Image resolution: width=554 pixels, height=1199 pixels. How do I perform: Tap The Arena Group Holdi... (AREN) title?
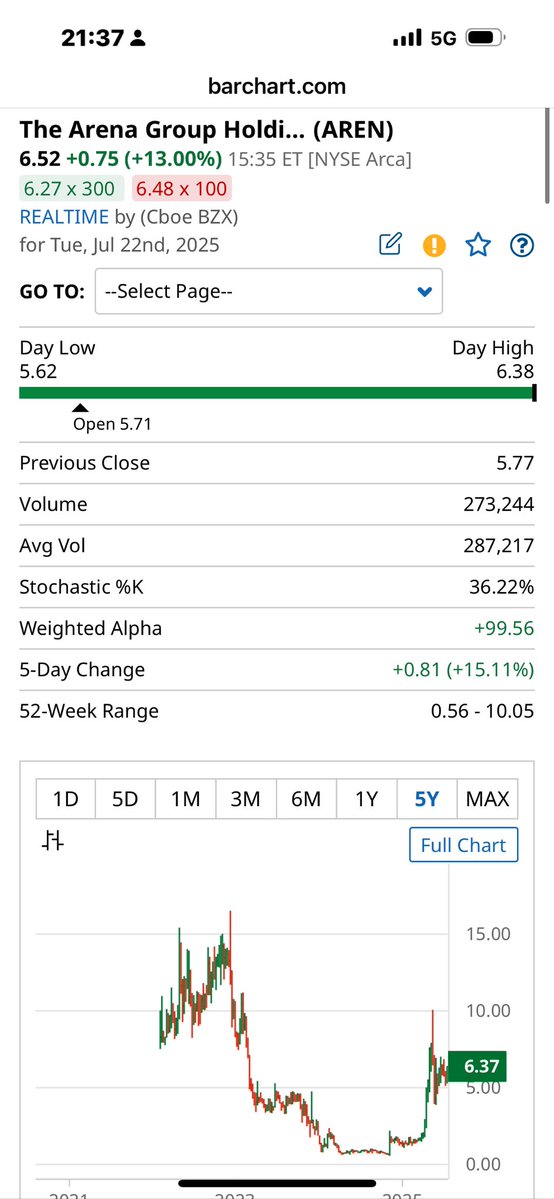(207, 130)
